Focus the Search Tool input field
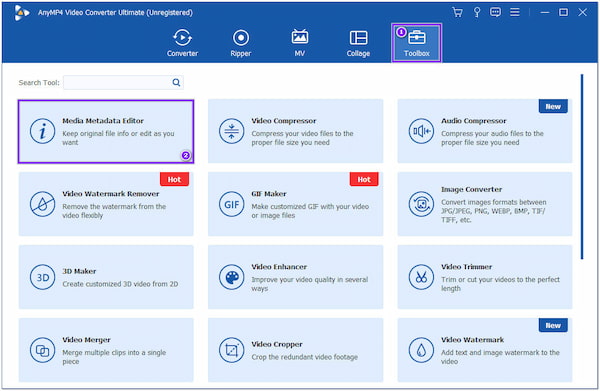Screen dimensions: 600x391 pos(123,82)
